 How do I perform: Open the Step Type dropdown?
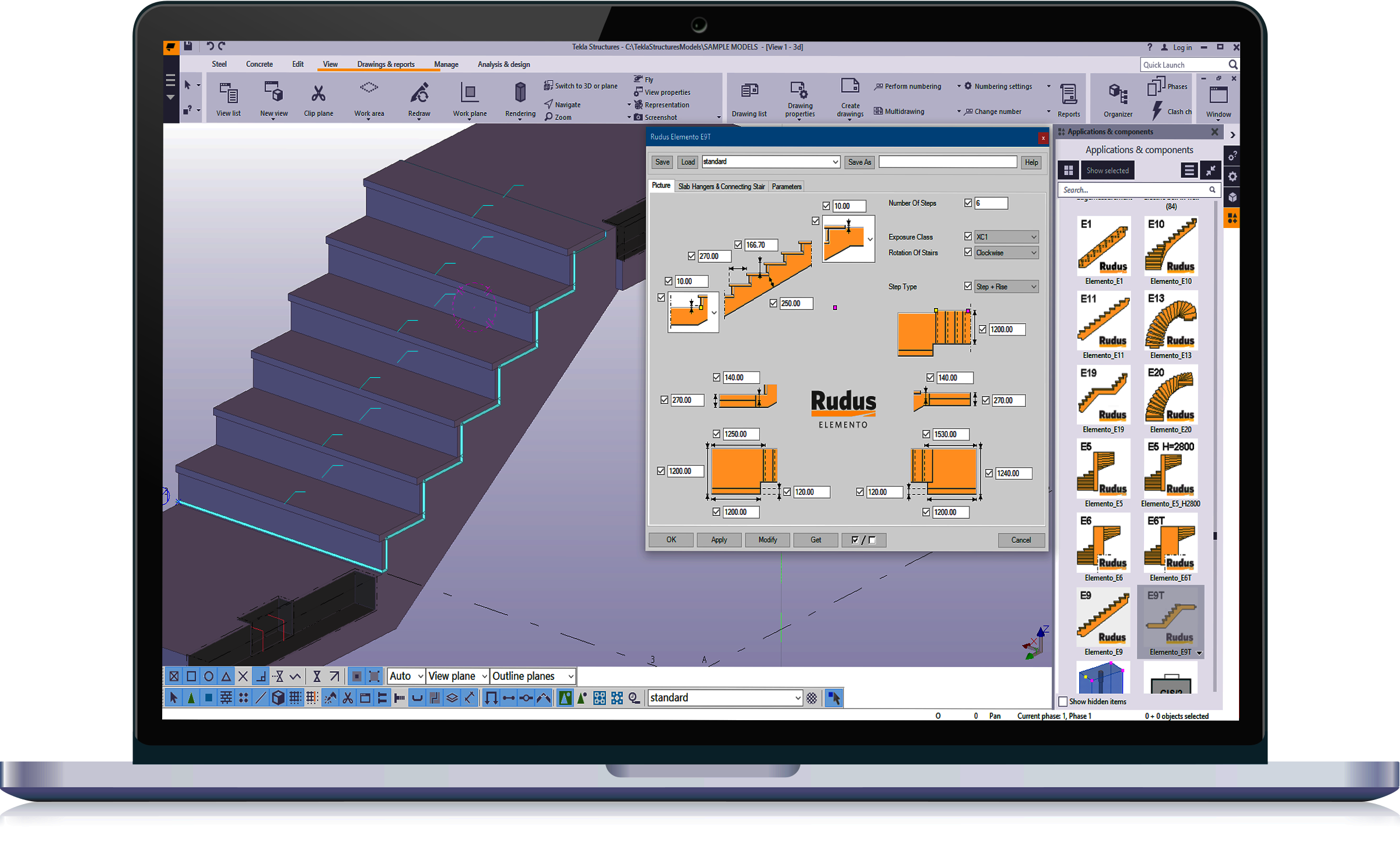coord(1006,286)
